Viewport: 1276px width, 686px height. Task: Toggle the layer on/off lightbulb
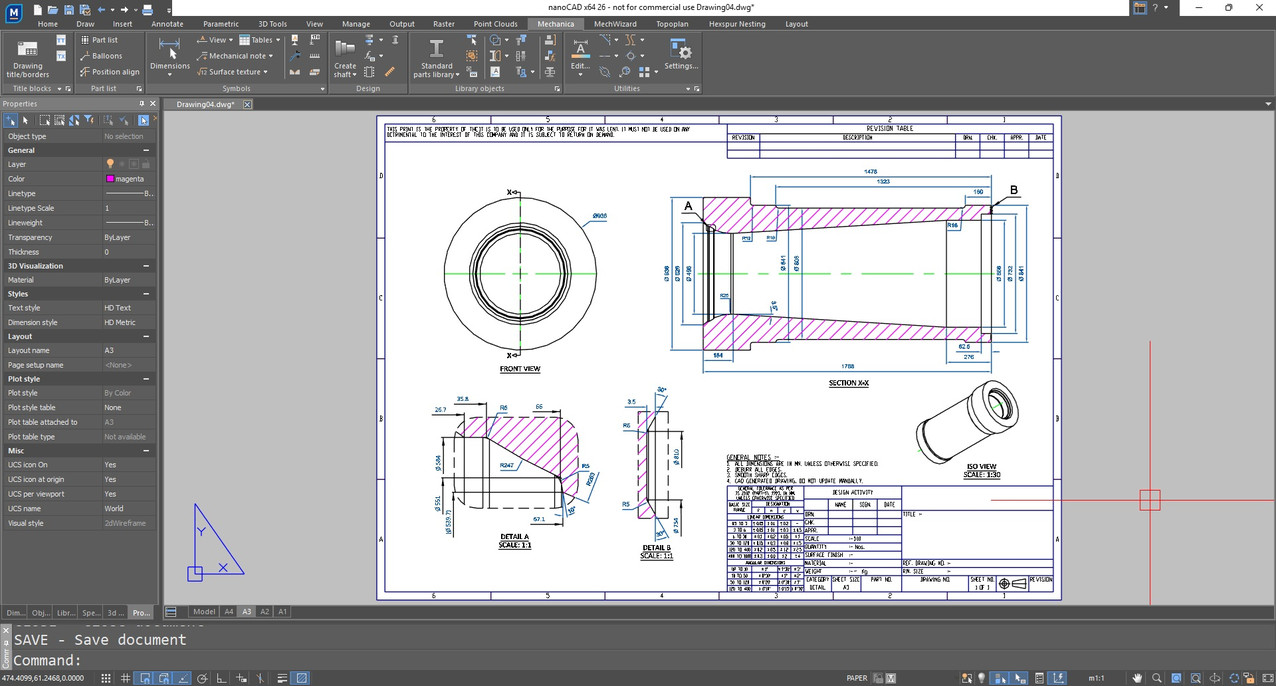tap(110, 164)
